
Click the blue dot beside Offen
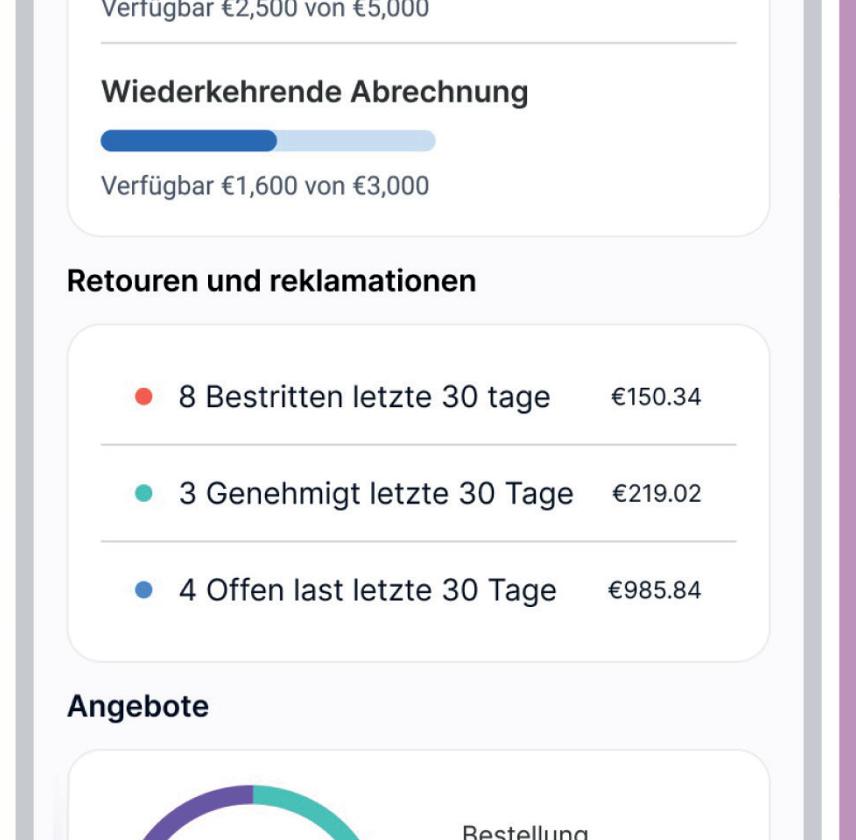(143, 590)
